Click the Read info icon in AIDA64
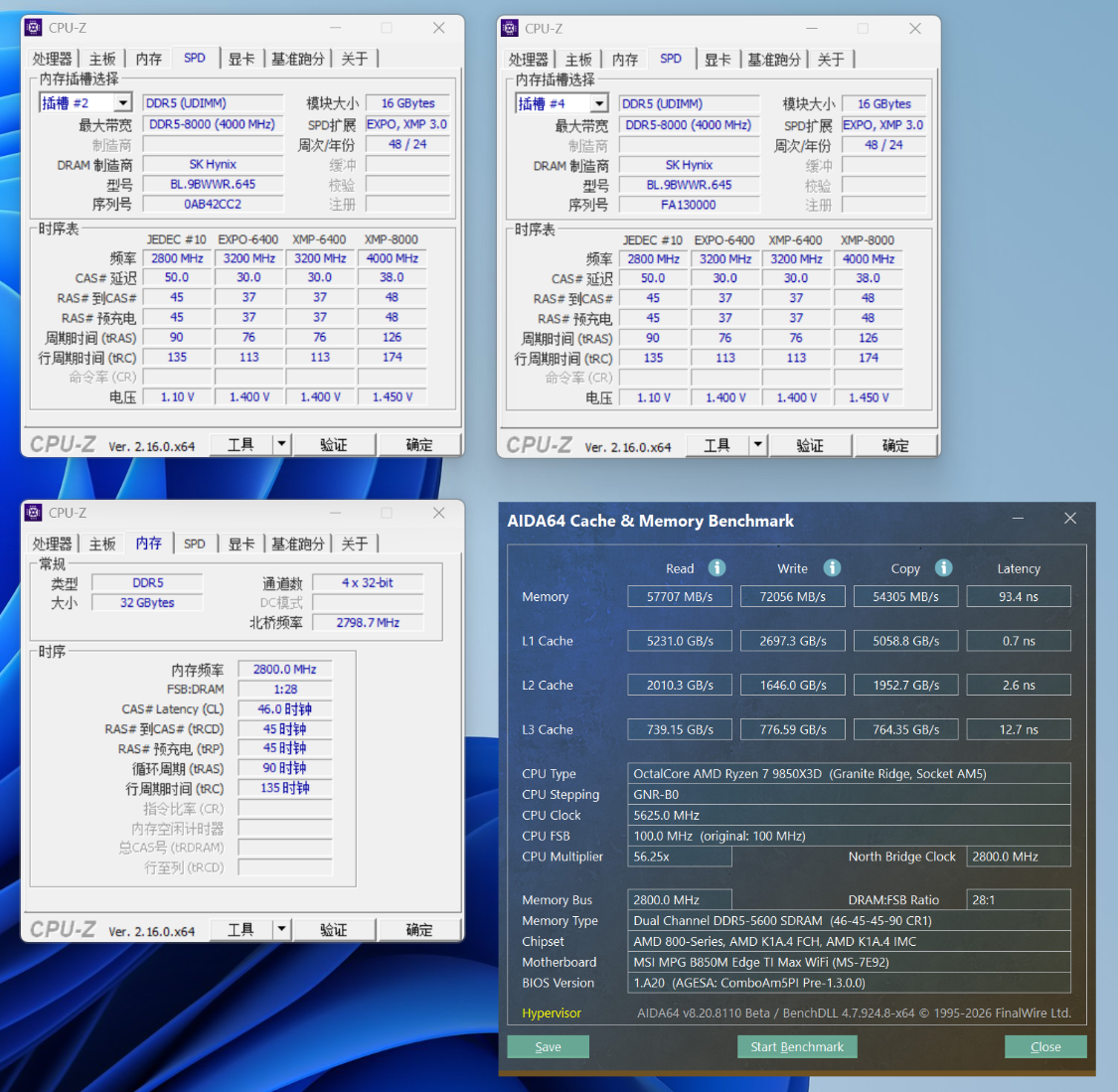Viewport: 1118px width, 1092px height. [717, 568]
